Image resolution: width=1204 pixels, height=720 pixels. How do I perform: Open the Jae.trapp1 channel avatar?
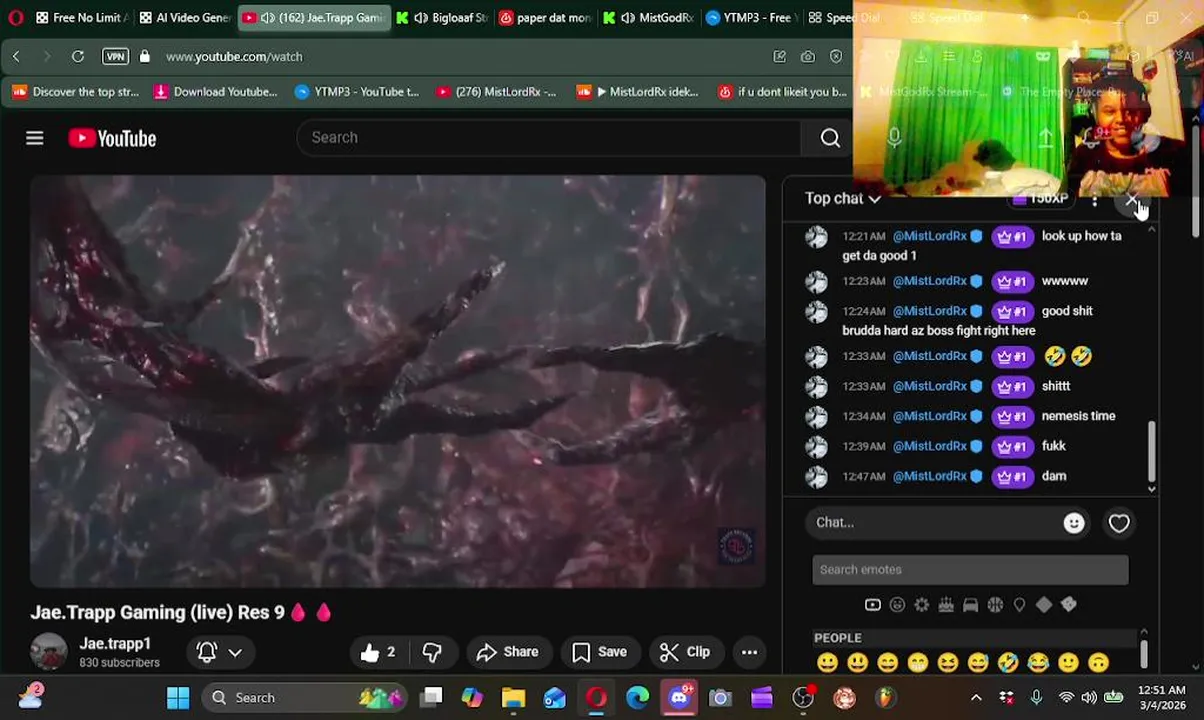click(48, 652)
